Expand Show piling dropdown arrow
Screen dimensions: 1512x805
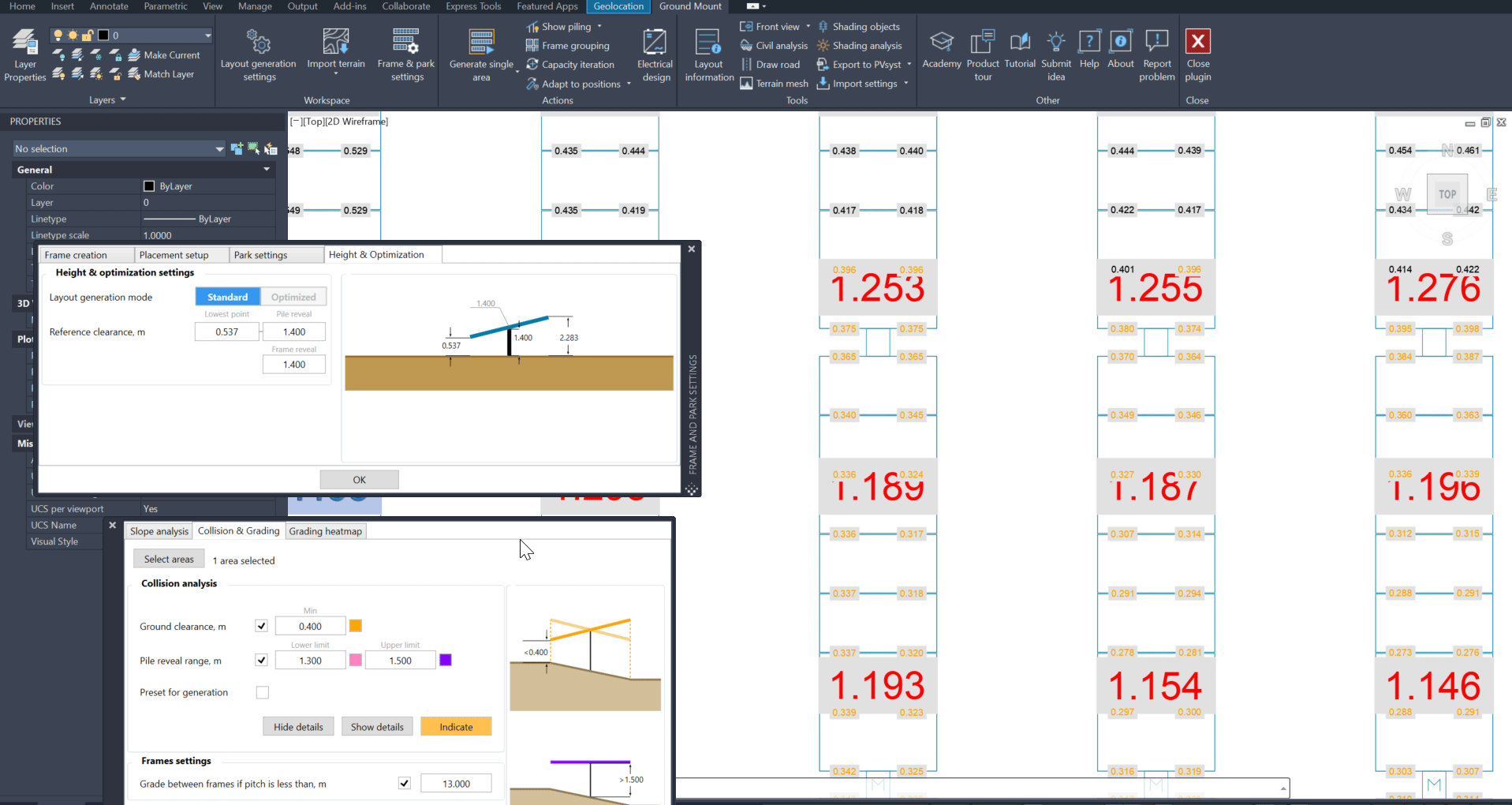tap(599, 27)
